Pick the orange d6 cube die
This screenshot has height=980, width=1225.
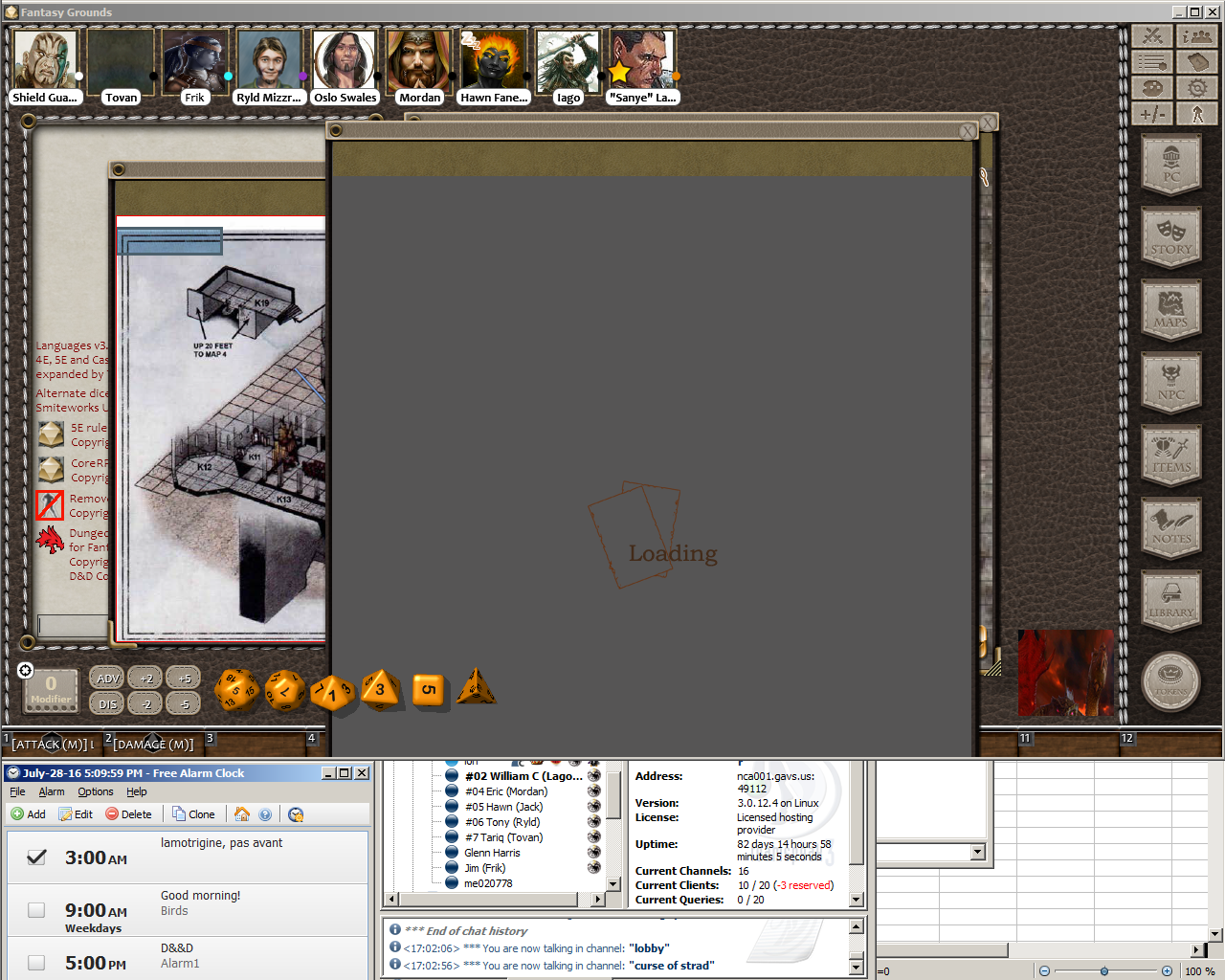[429, 690]
